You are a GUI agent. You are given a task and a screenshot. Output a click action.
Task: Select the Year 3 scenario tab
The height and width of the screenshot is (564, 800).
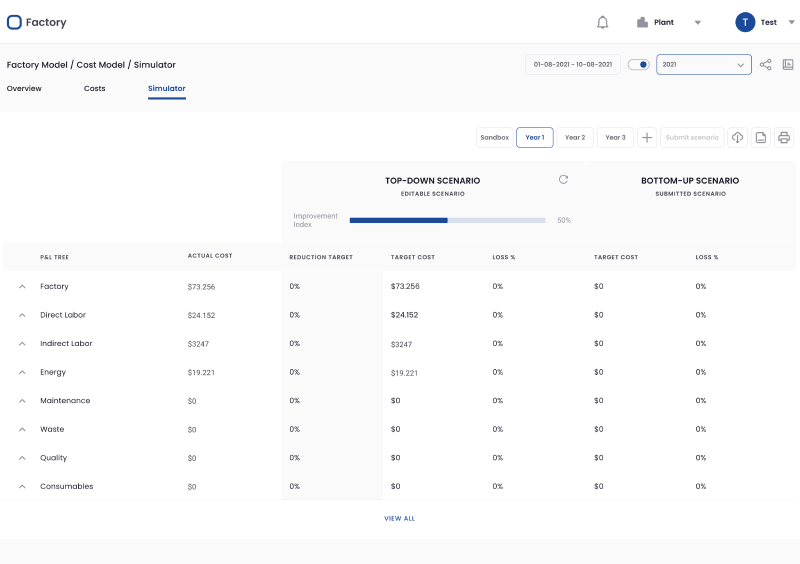tap(615, 137)
